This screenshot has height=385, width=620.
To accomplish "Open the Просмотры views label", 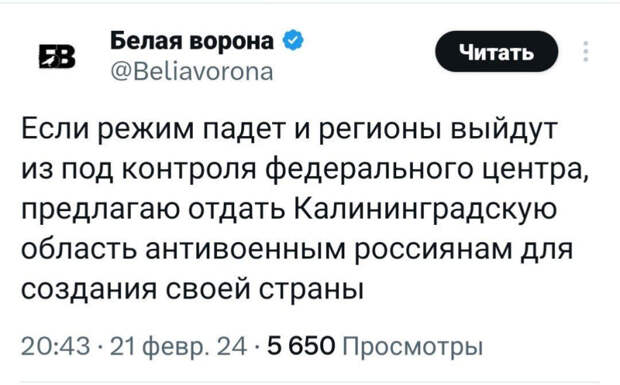I will pos(412,347).
